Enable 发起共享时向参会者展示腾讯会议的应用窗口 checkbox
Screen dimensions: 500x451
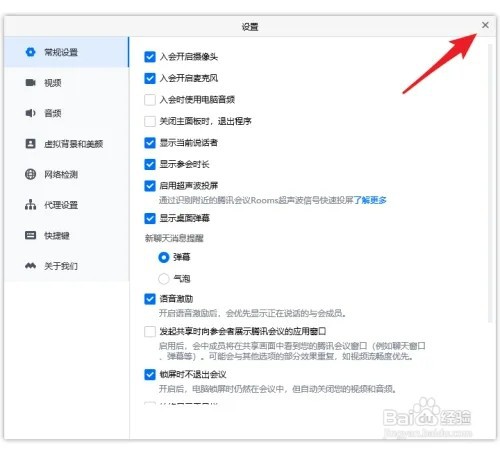point(150,332)
